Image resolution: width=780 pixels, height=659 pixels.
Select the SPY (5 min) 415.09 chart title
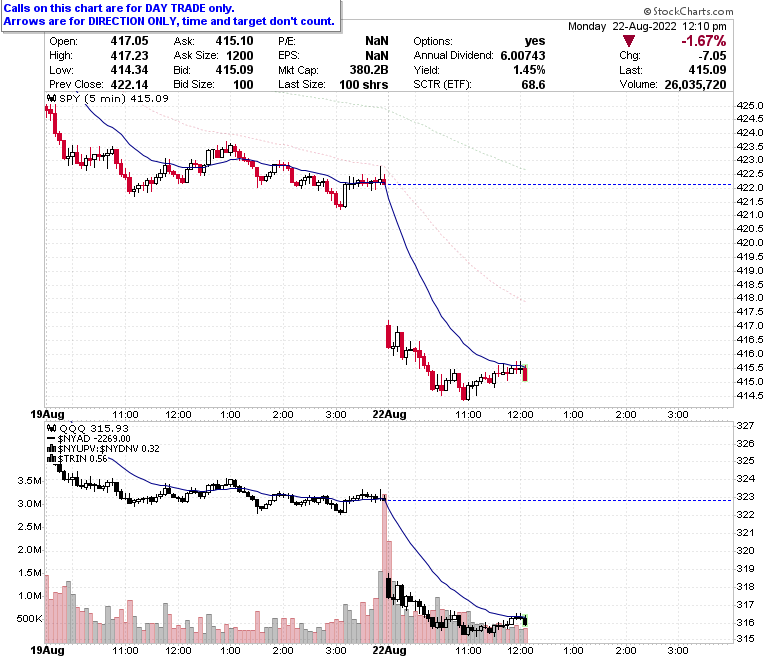point(114,98)
